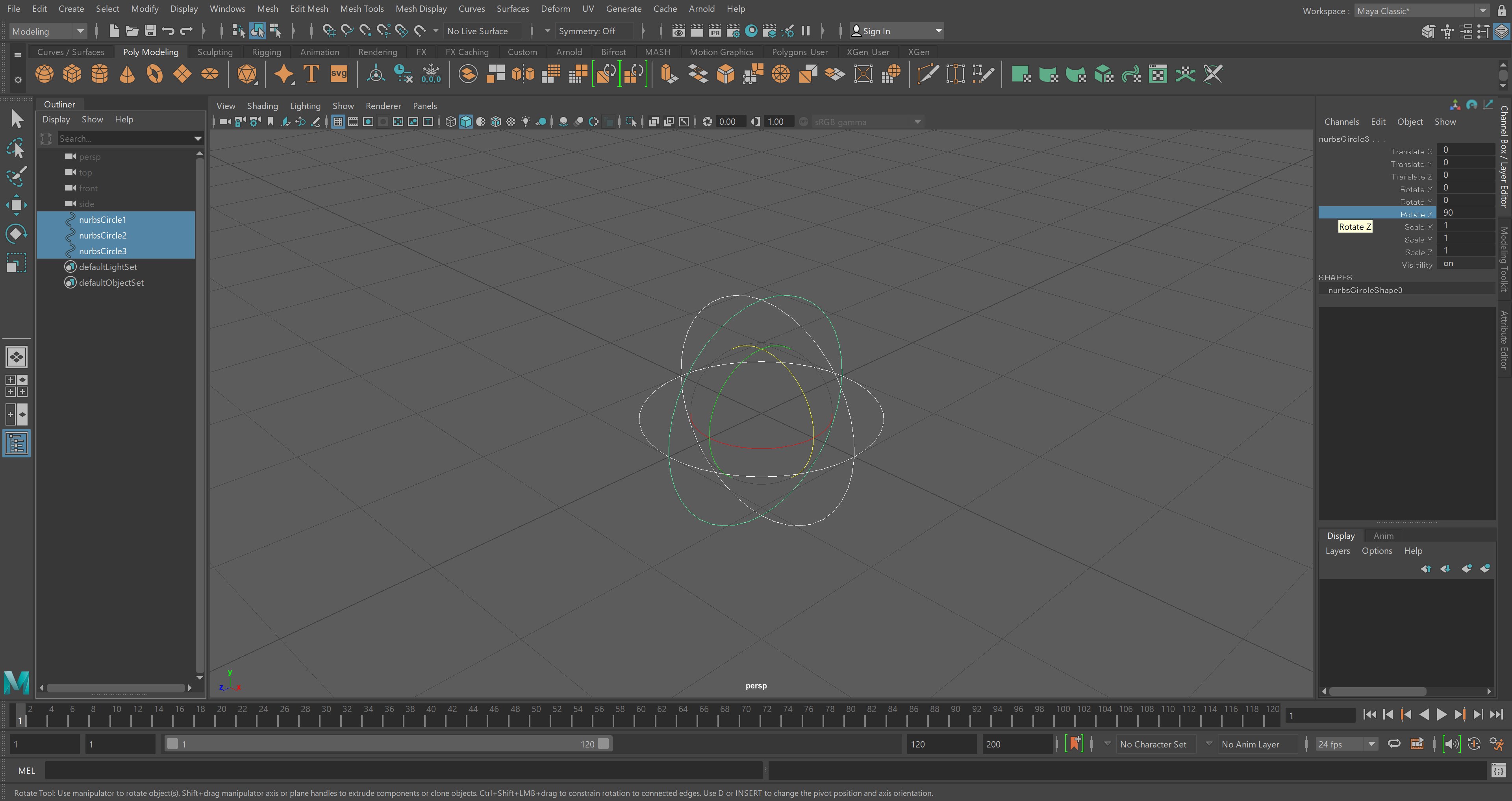
Task: Click the playback range slider bar
Action: click(x=387, y=744)
